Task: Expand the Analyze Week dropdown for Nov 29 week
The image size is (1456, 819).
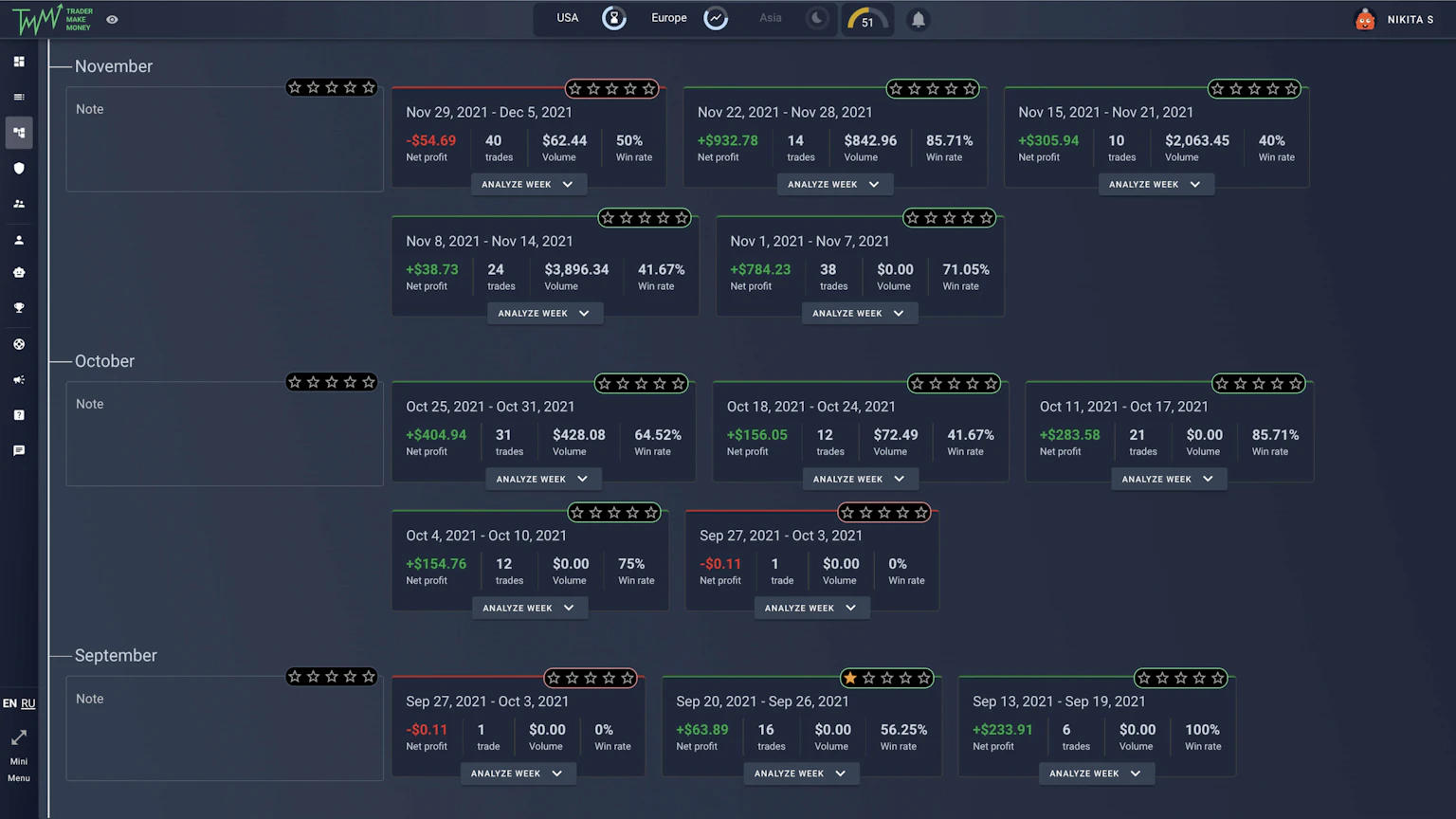Action: coord(528,184)
